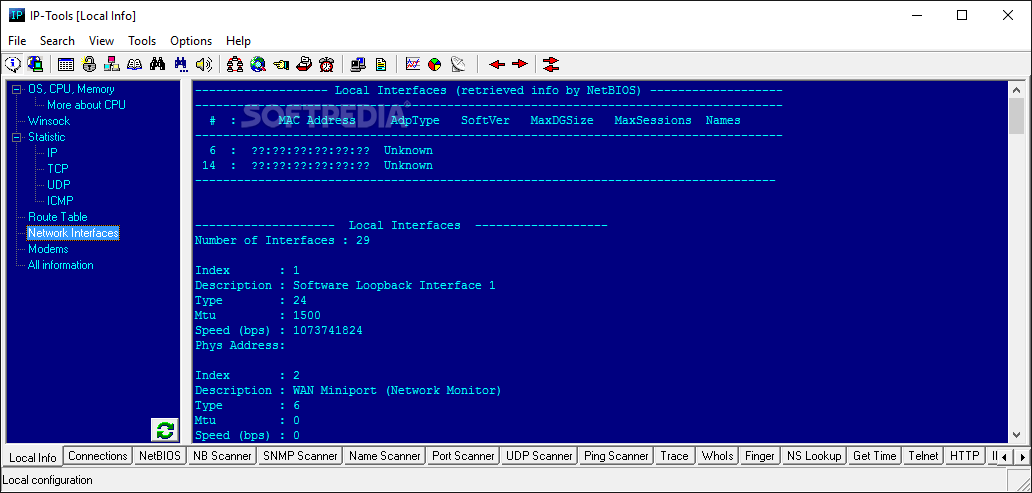Click the NetBIOS table-grid toolbar icon
The width and height of the screenshot is (1032, 493).
(66, 64)
